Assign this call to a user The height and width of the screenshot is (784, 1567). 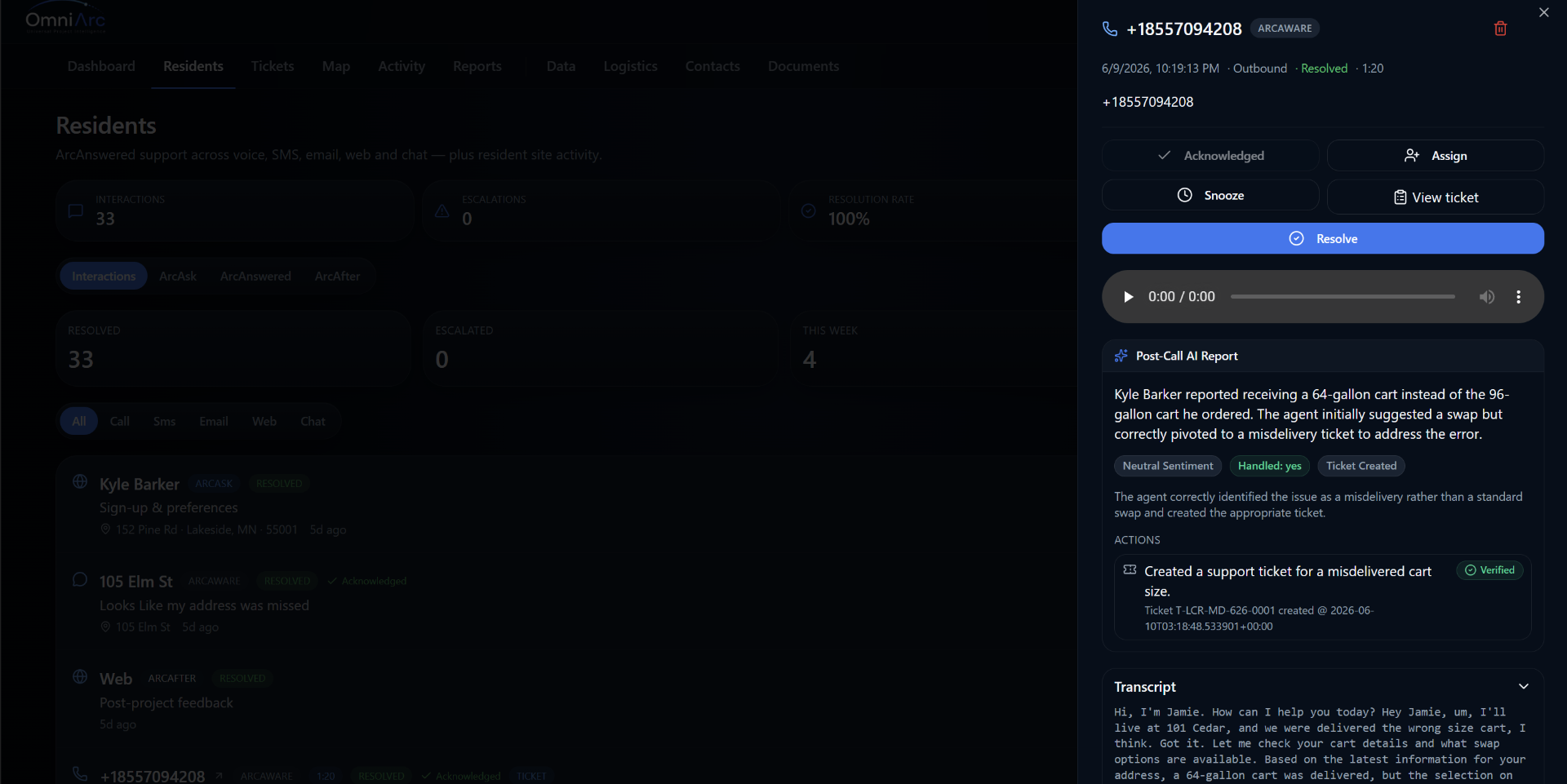(x=1436, y=155)
